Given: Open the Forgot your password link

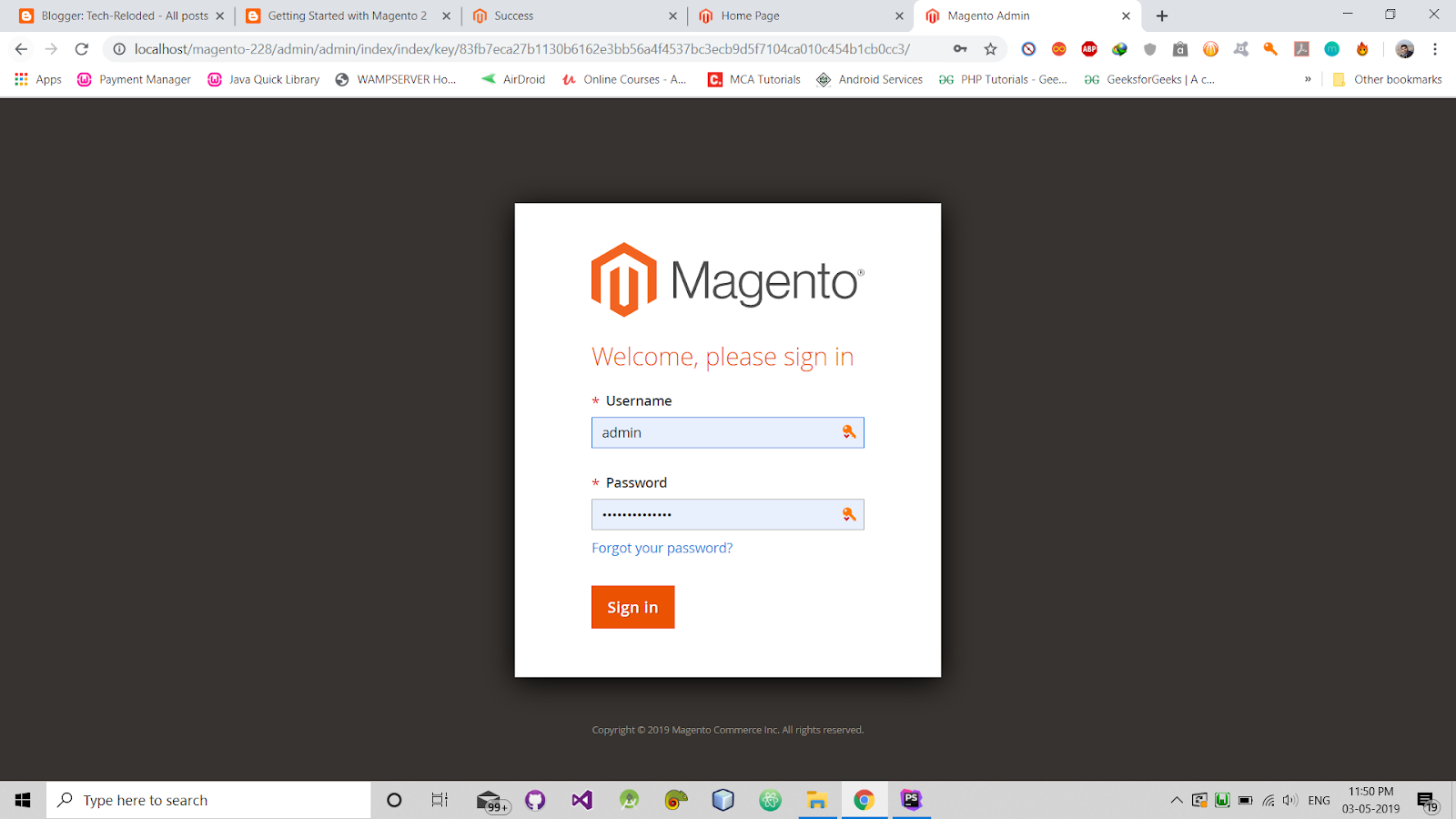Looking at the screenshot, I should click(662, 548).
